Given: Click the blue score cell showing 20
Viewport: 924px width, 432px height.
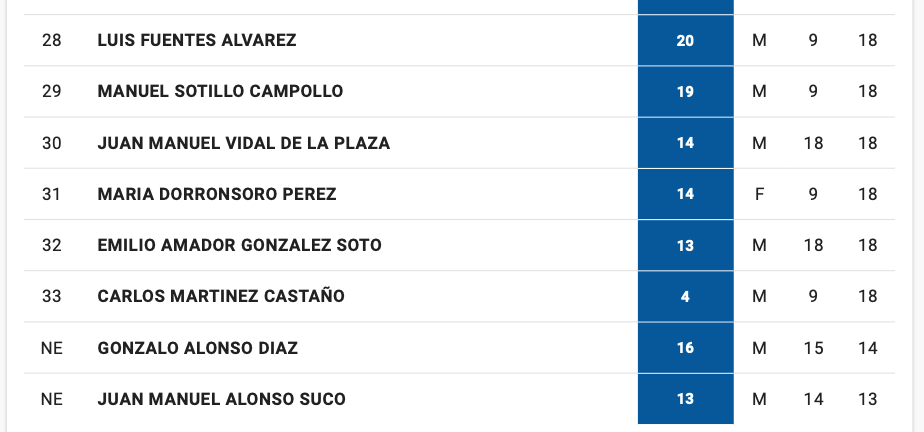Looking at the screenshot, I should (685, 41).
